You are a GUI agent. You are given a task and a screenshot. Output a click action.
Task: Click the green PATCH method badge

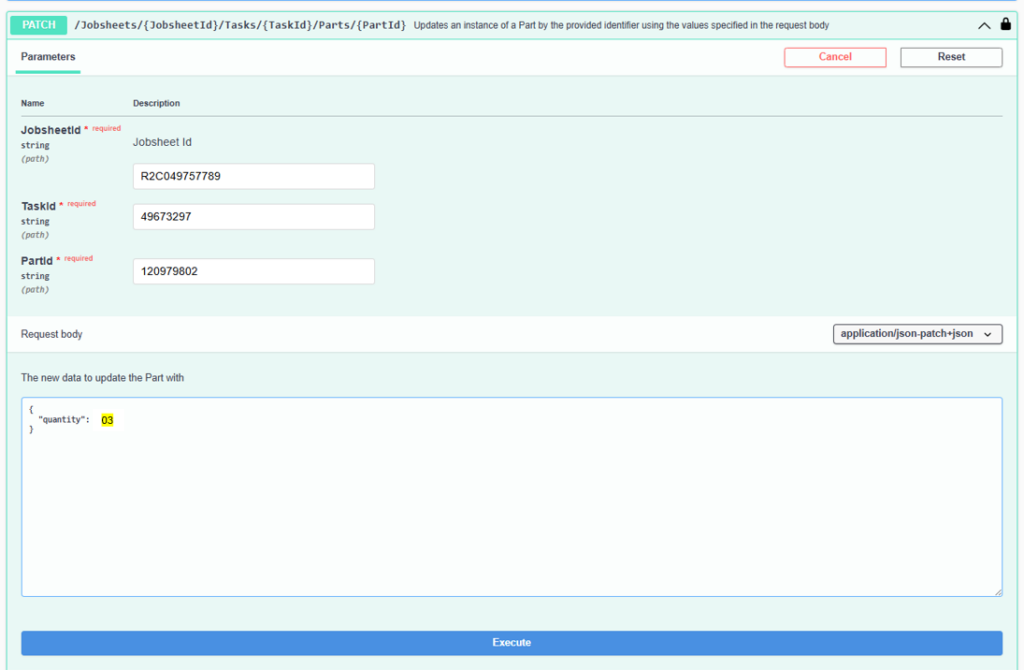39,25
